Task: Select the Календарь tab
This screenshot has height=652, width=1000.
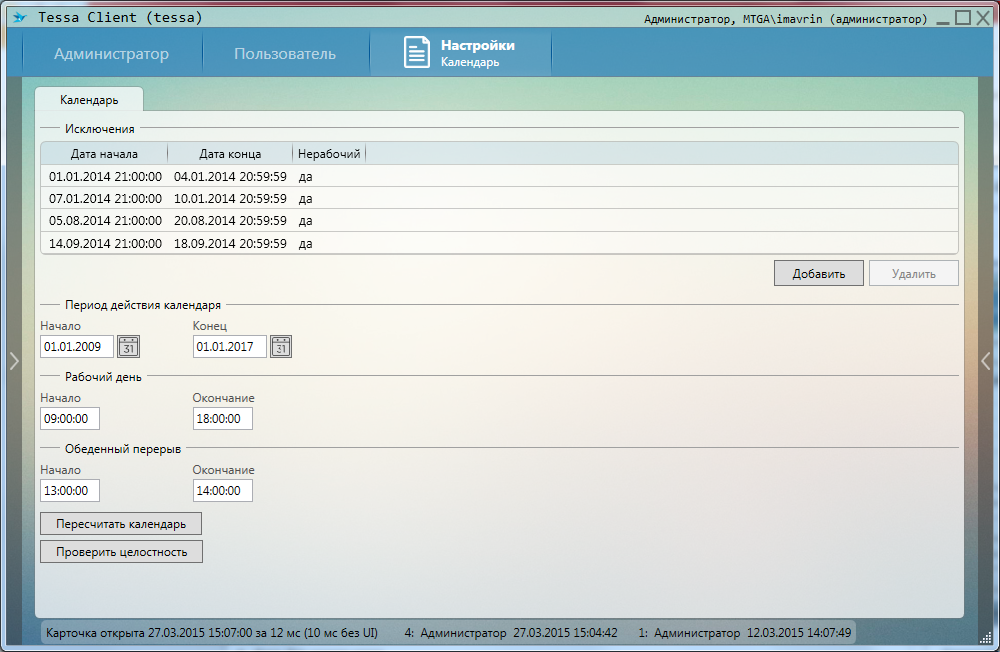Action: pos(89,100)
